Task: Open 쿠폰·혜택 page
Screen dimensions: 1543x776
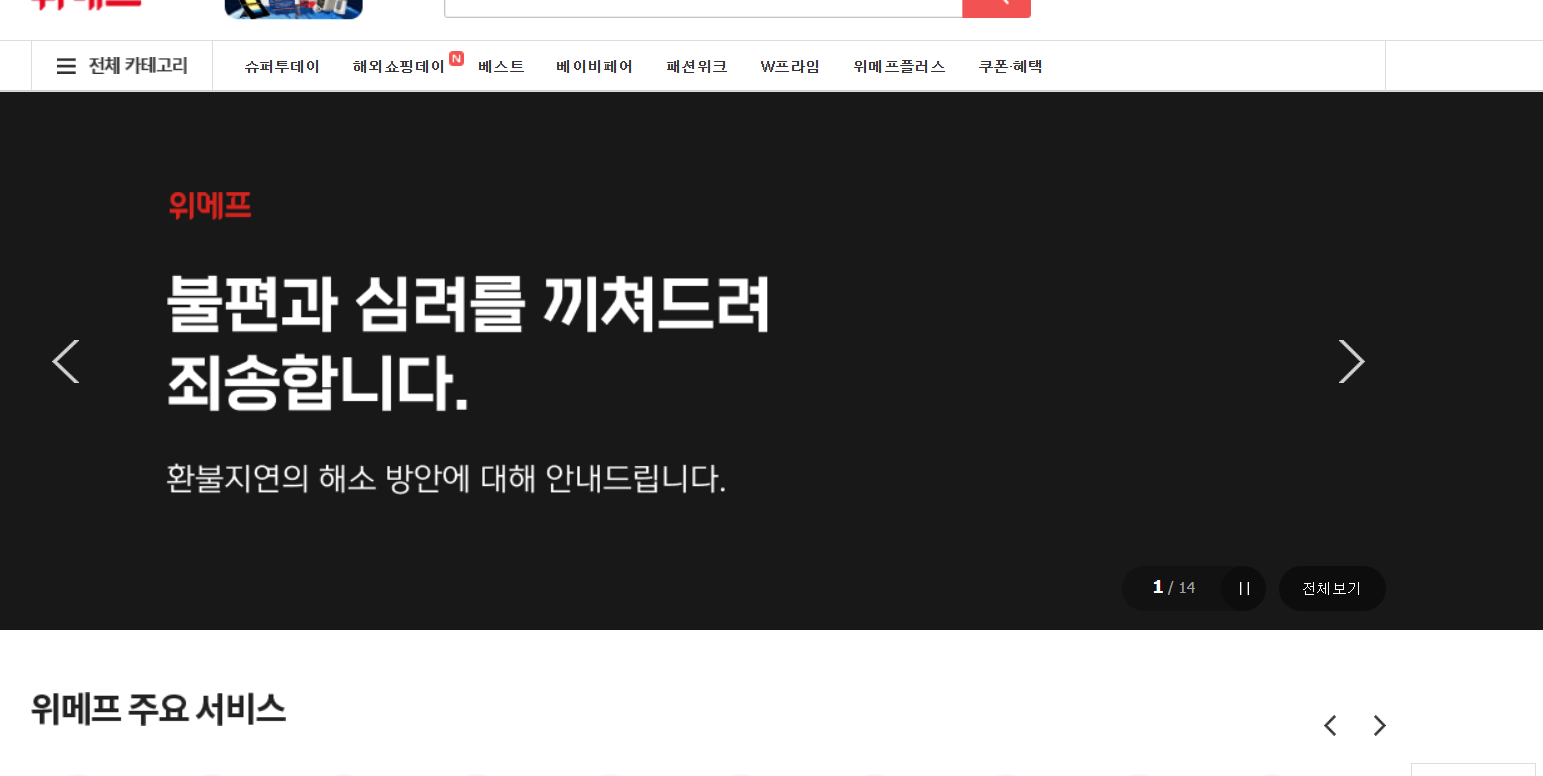Action: click(x=1010, y=67)
